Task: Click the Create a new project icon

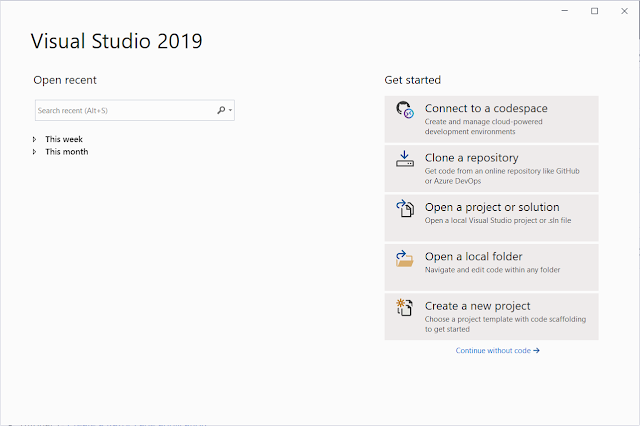Action: click(404, 307)
